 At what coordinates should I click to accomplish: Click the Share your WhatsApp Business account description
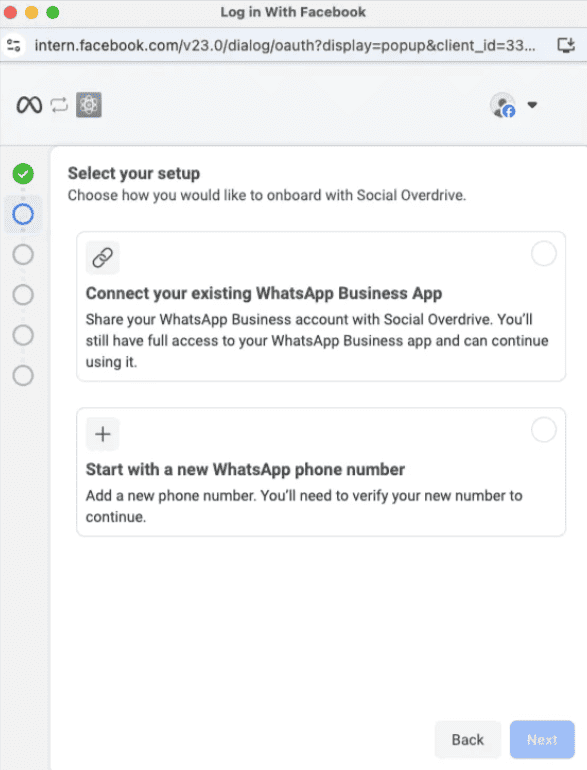[x=317, y=341]
